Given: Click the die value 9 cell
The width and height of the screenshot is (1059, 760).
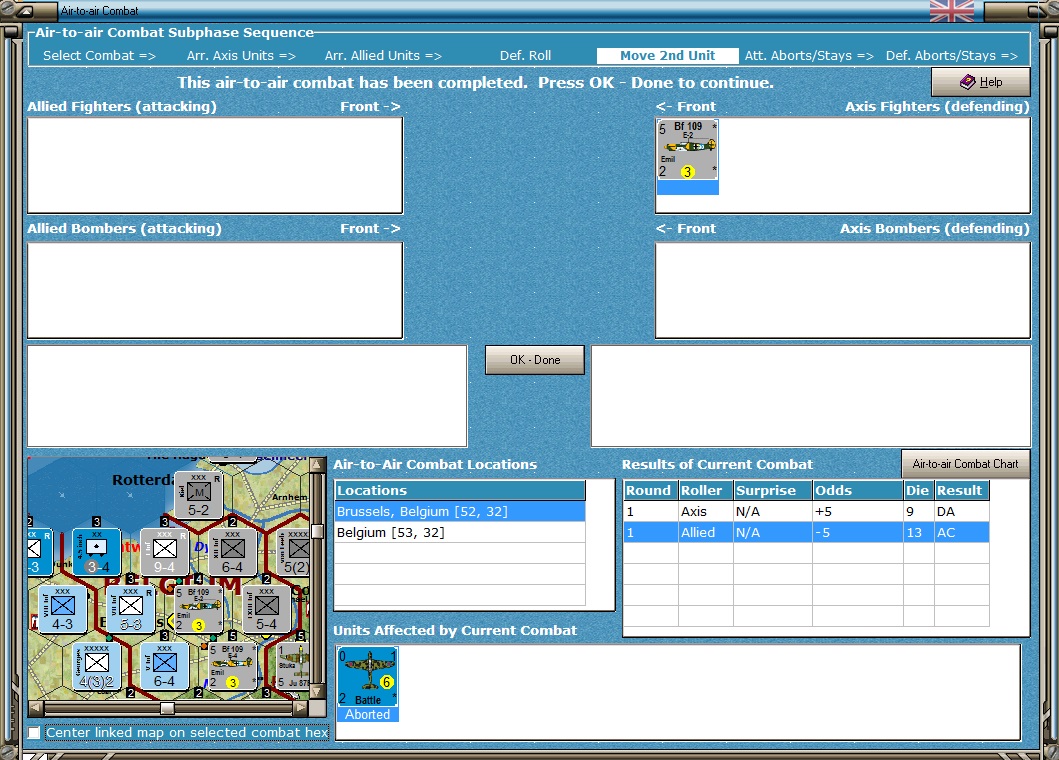Looking at the screenshot, I should click(919, 511).
